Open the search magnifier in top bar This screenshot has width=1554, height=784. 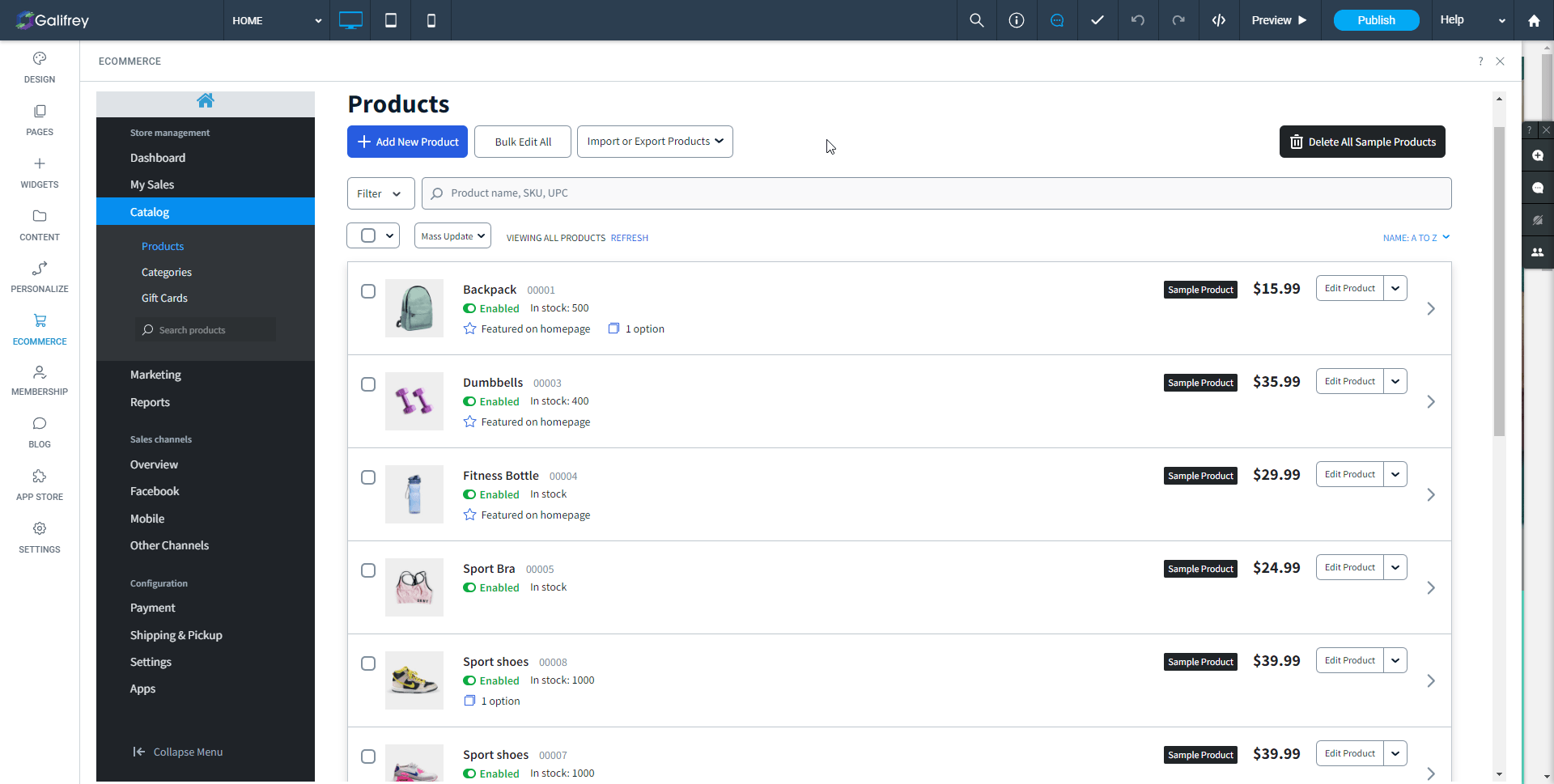coord(977,20)
